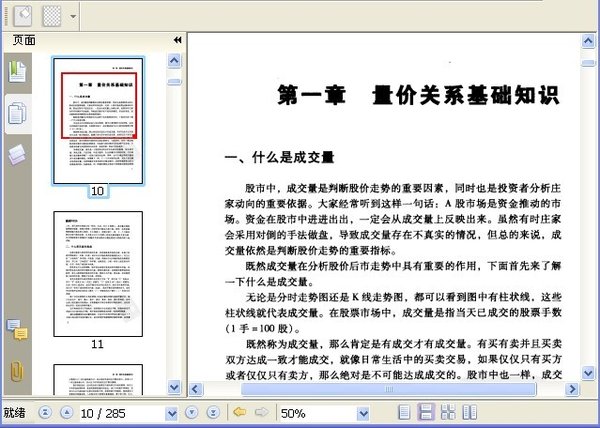Image resolution: width=600 pixels, height=428 pixels.
Task: Click the eraser tool icon in top toolbar
Action: (x=23, y=15)
